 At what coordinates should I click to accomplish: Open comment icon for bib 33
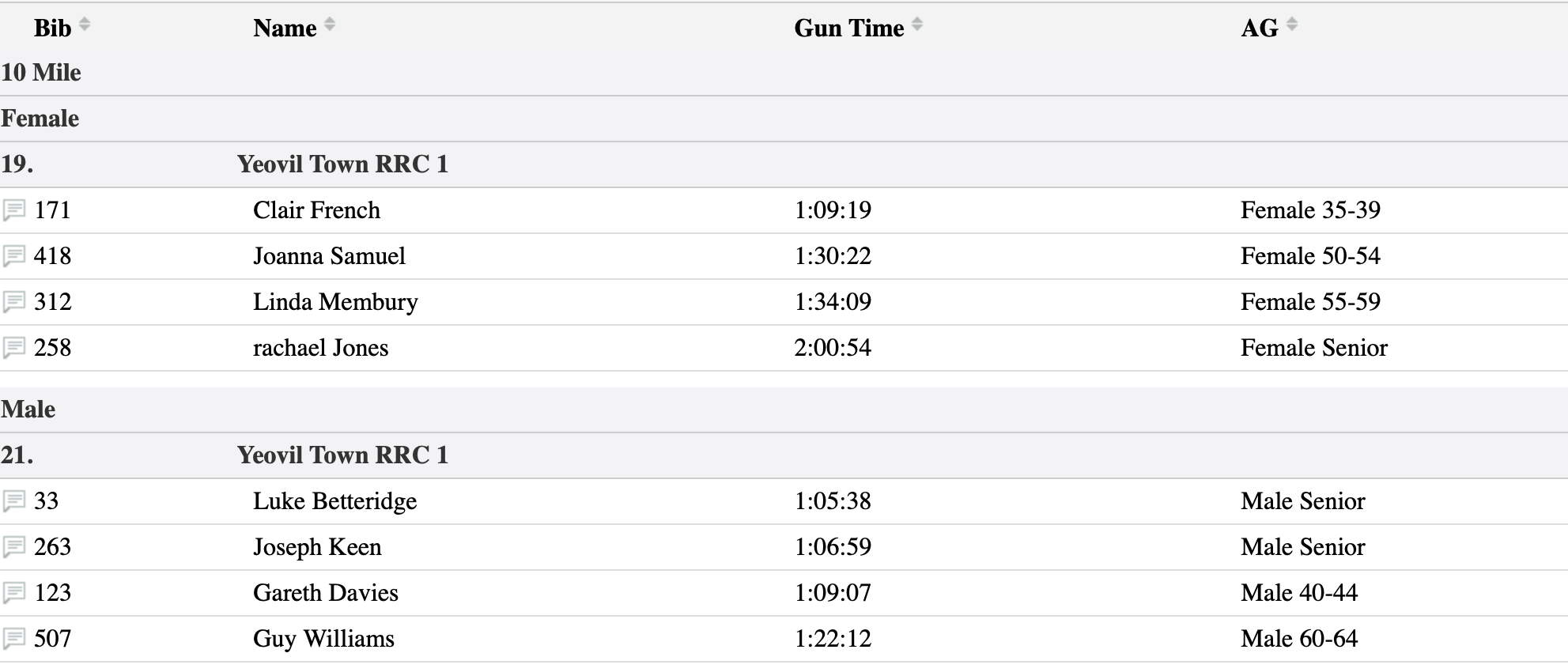tap(14, 501)
